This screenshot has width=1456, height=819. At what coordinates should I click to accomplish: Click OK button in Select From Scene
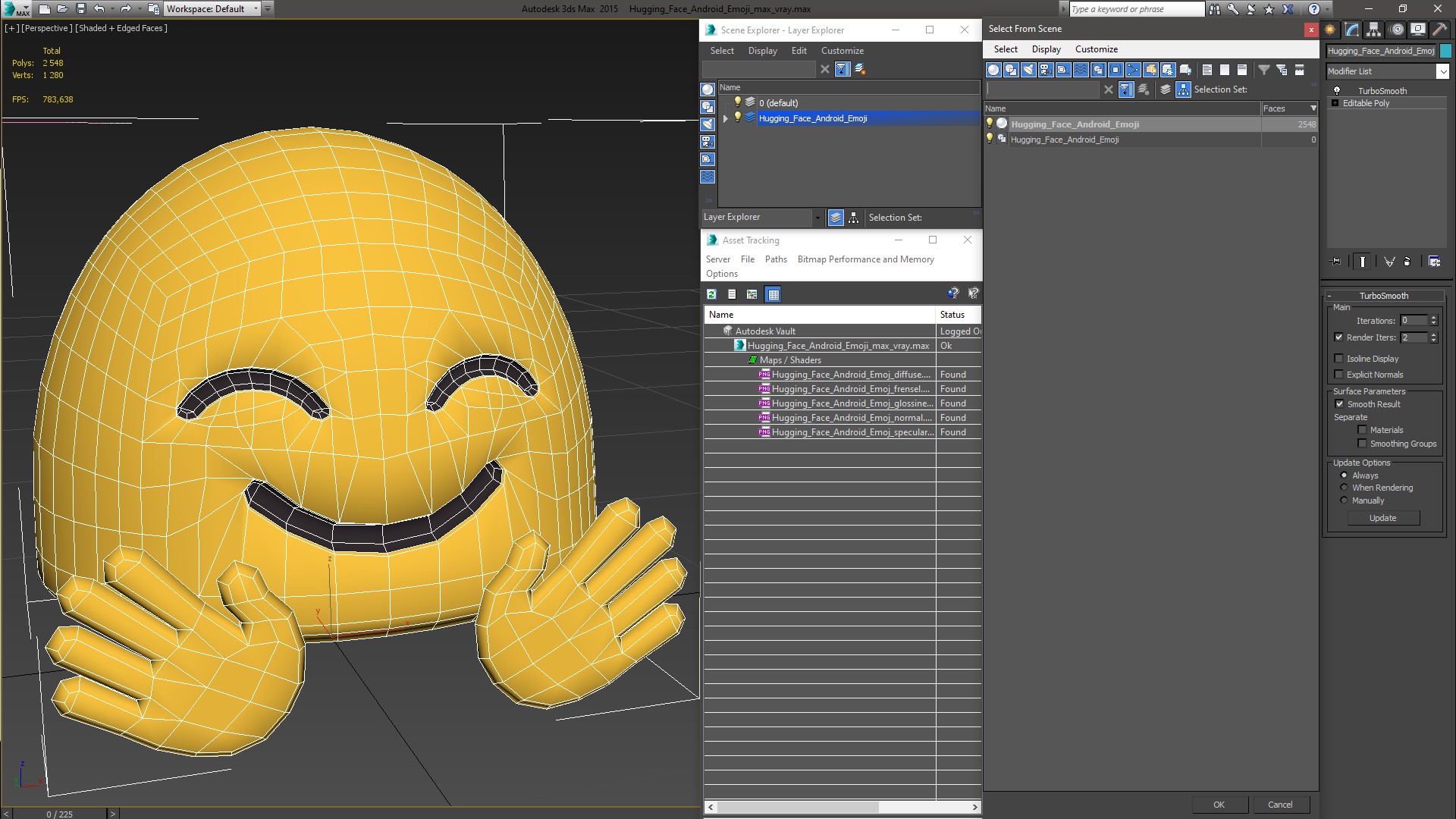point(1219,805)
